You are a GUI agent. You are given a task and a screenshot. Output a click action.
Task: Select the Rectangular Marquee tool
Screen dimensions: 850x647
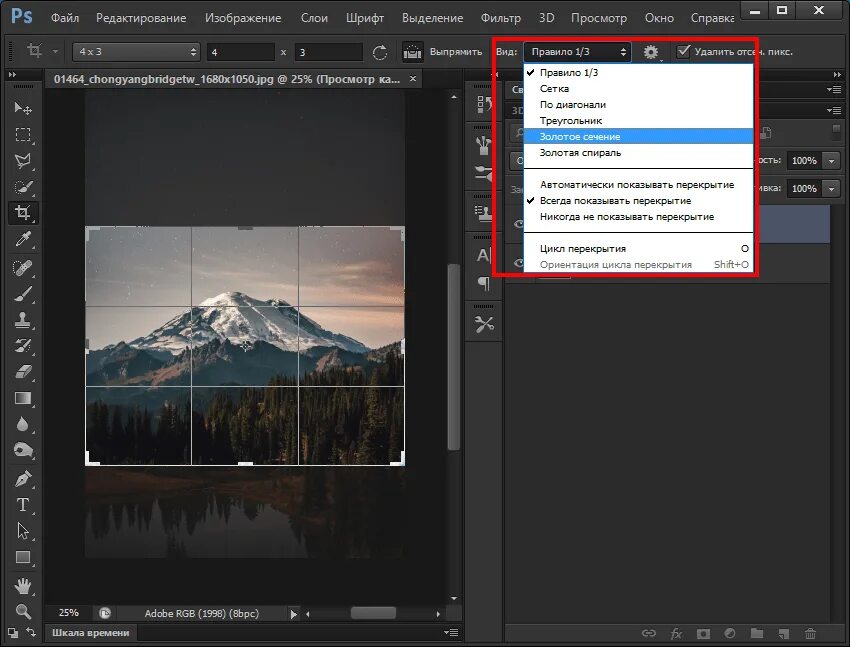[23, 134]
